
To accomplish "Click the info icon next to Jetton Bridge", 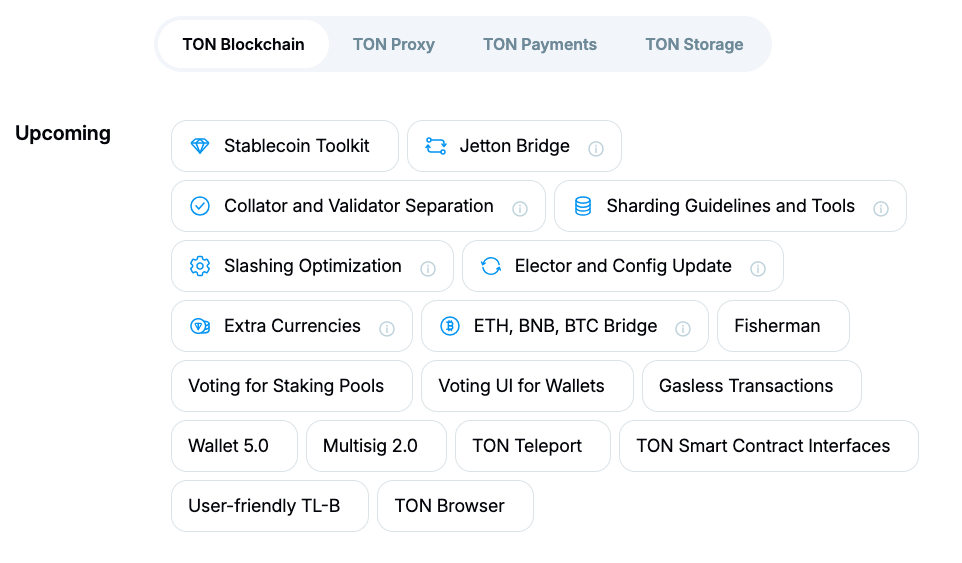I will tap(596, 148).
